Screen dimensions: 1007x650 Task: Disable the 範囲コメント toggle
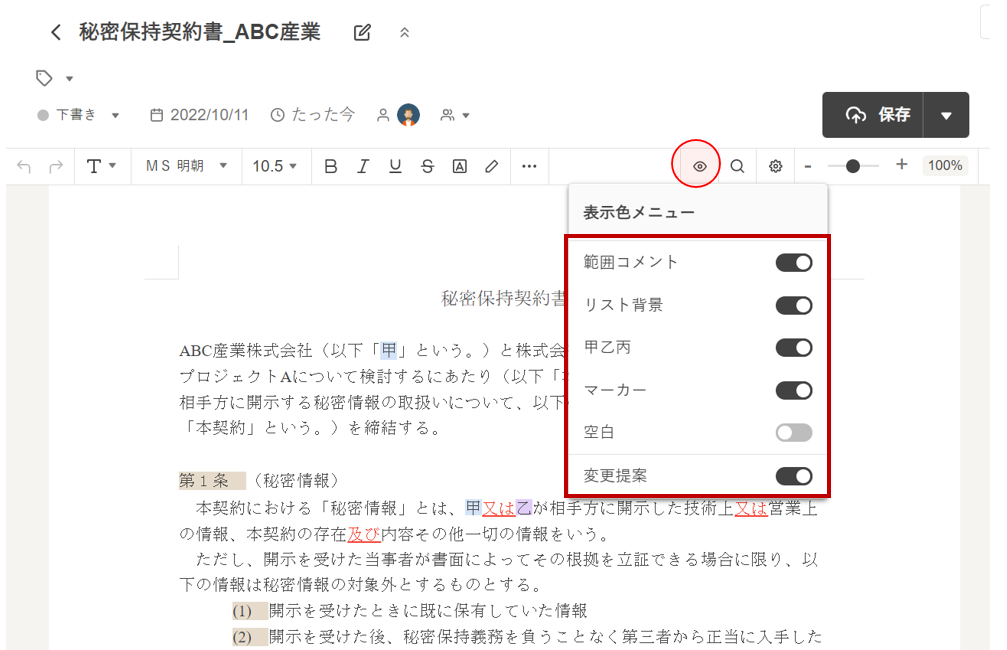click(x=793, y=263)
